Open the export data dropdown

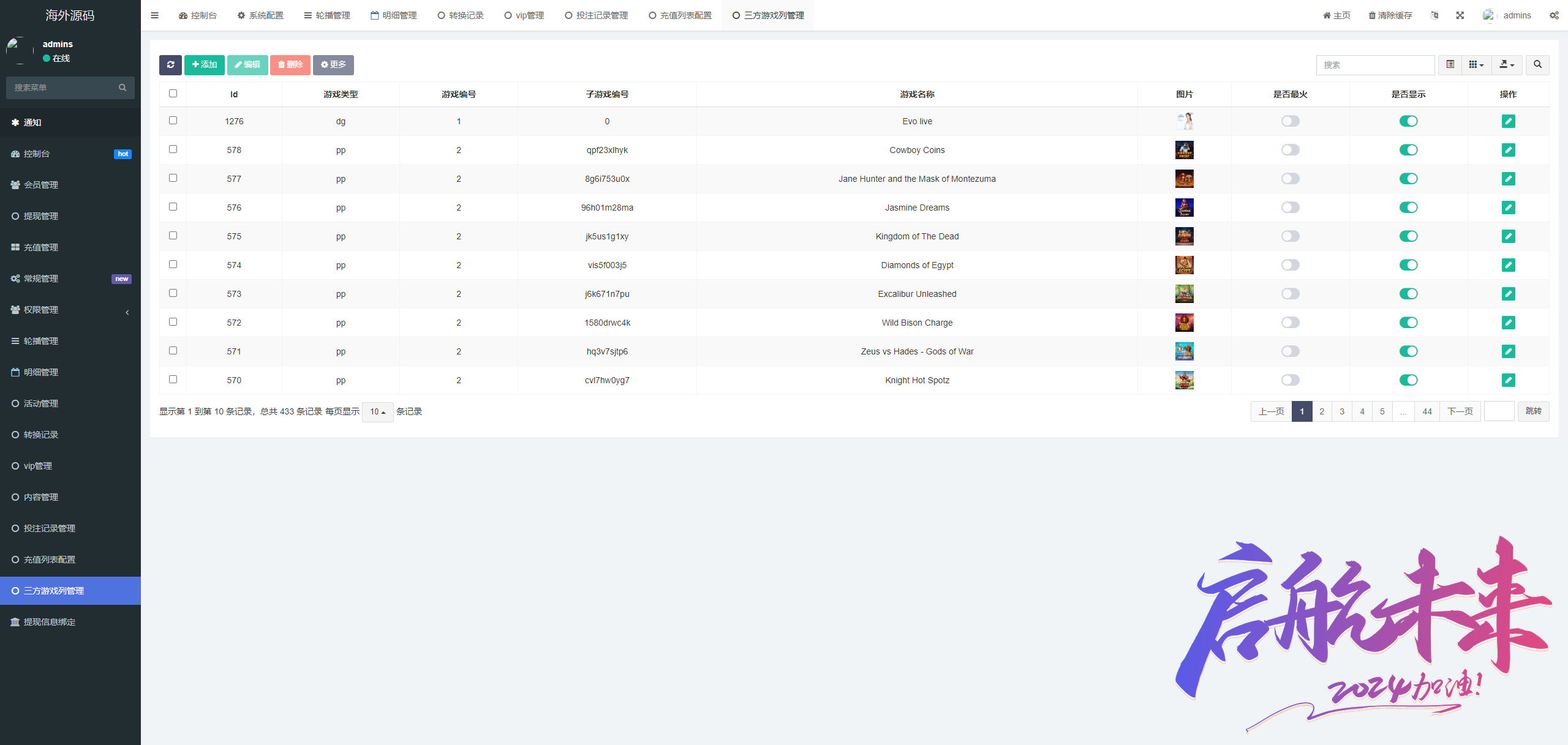(1507, 65)
